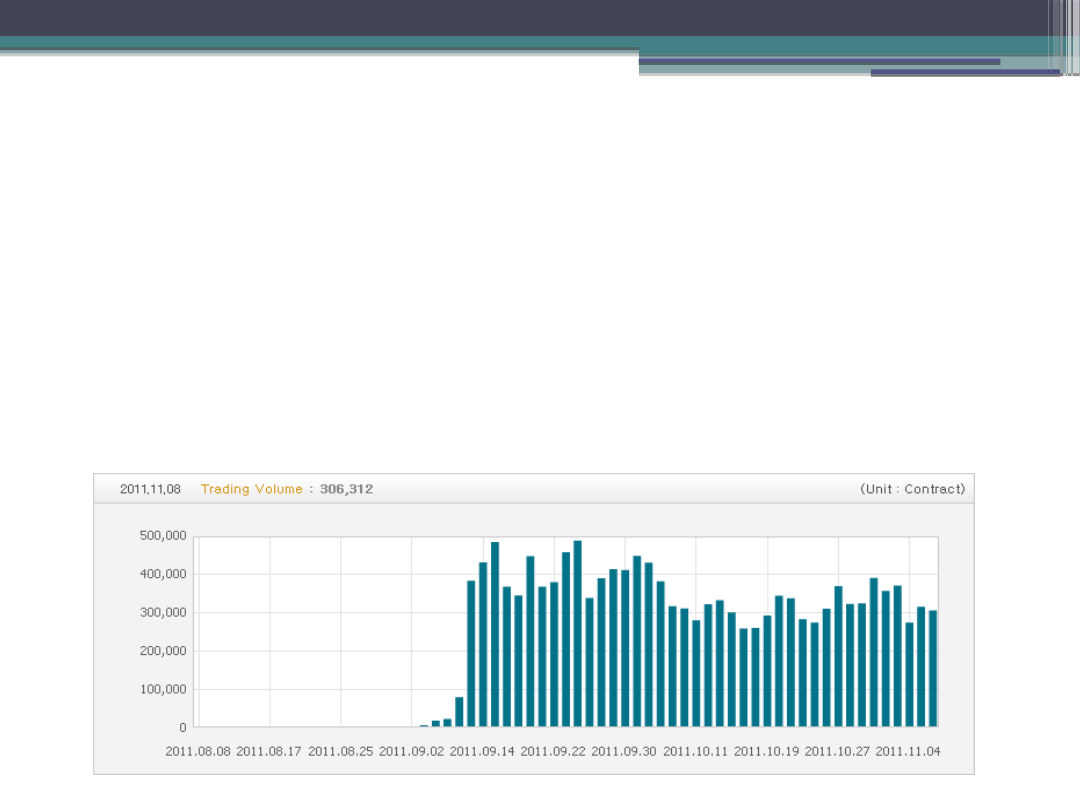Click the 2011,11,08 date in chart header

[x=150, y=489]
